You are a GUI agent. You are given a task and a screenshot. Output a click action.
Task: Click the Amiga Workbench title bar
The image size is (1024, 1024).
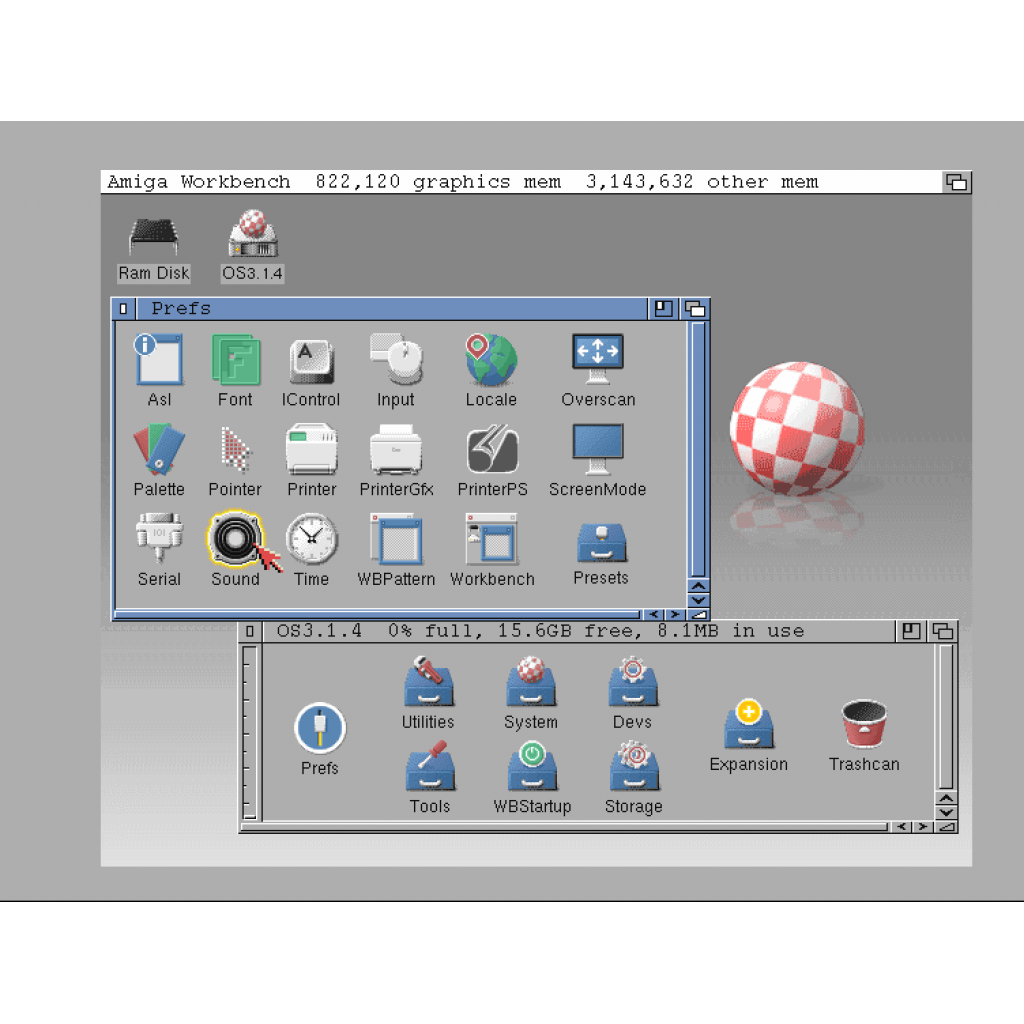(x=500, y=182)
